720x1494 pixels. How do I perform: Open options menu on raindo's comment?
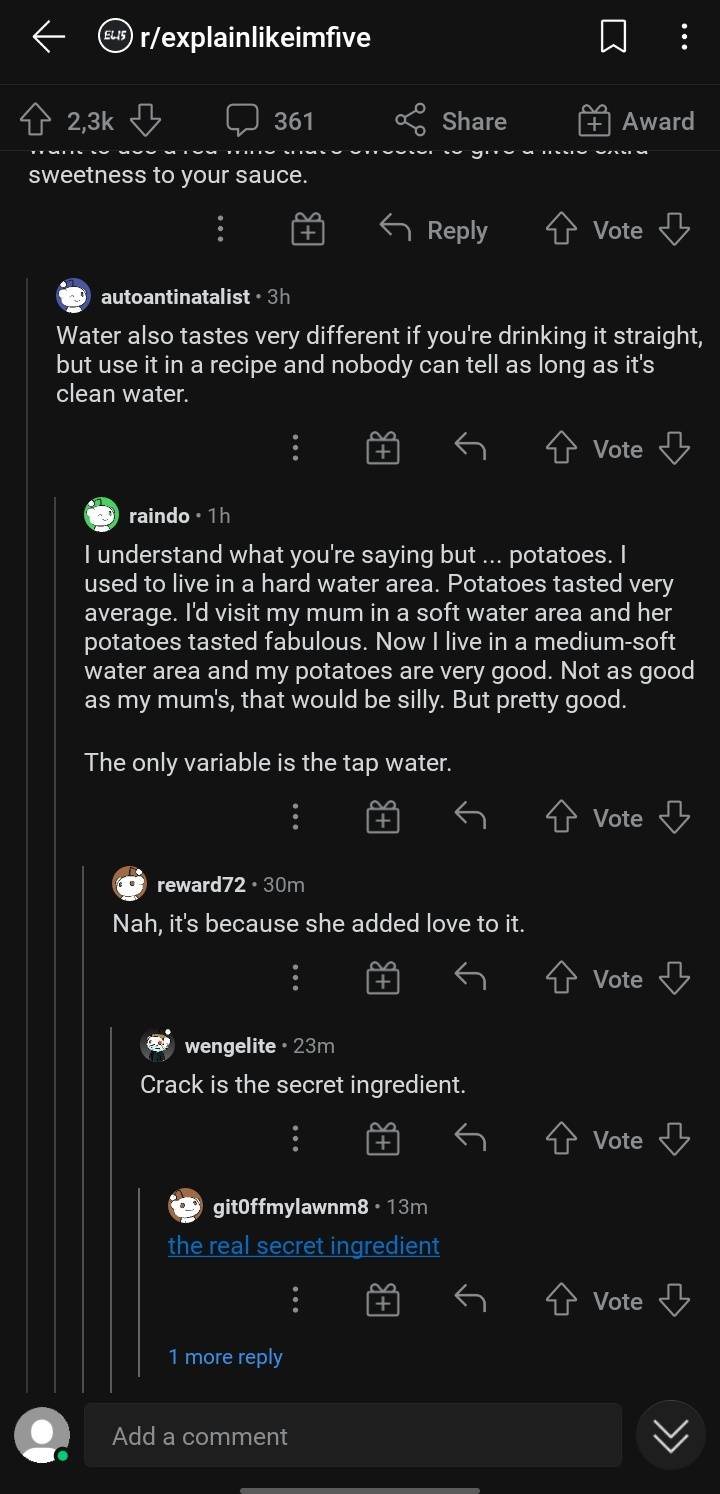coord(295,818)
